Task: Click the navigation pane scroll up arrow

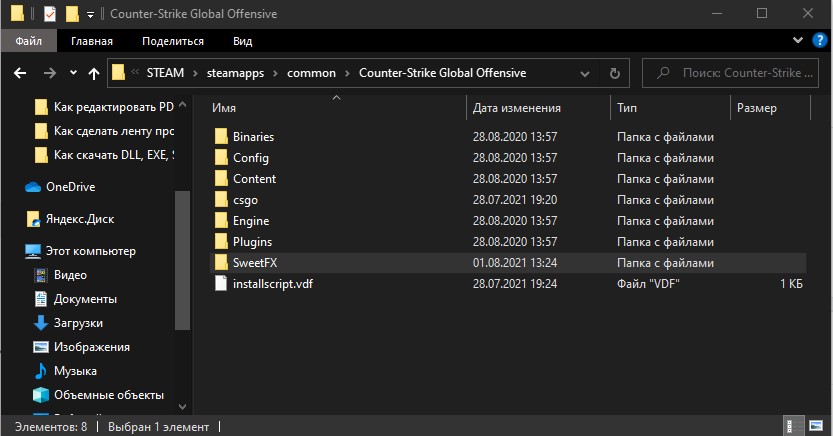Action: tap(182, 105)
